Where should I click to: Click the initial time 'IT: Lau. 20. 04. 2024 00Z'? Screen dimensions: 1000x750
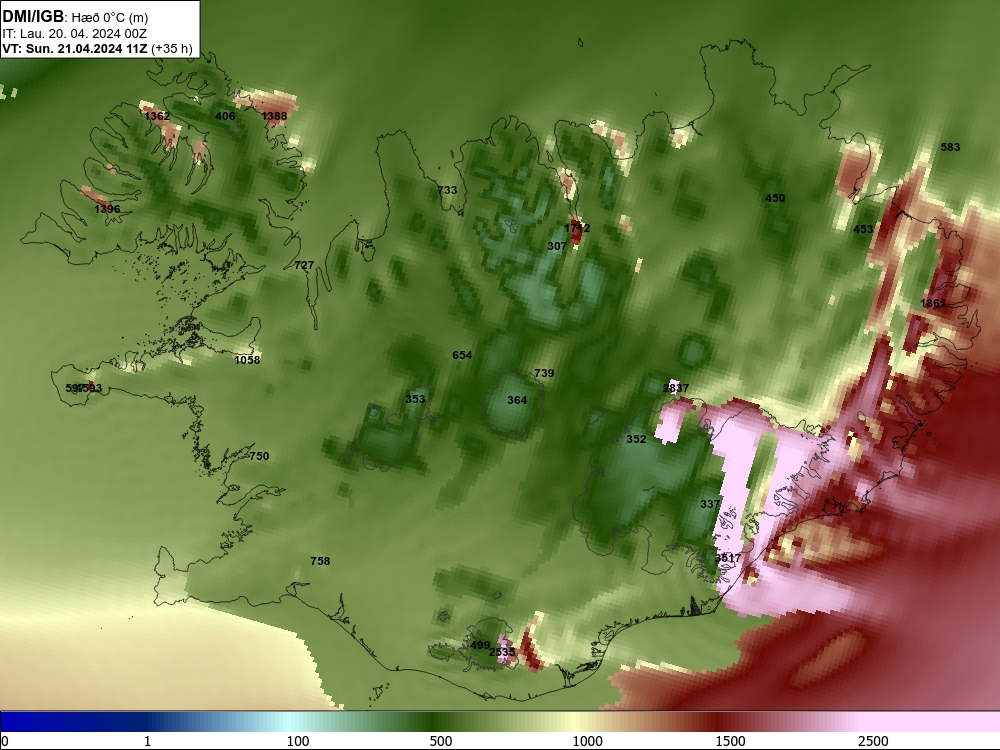click(x=75, y=34)
